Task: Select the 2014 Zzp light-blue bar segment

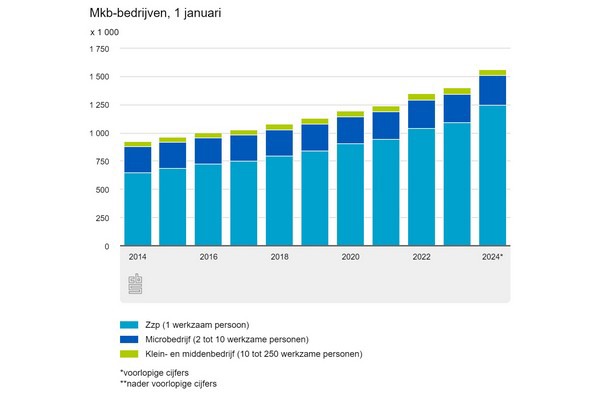Action: point(137,209)
